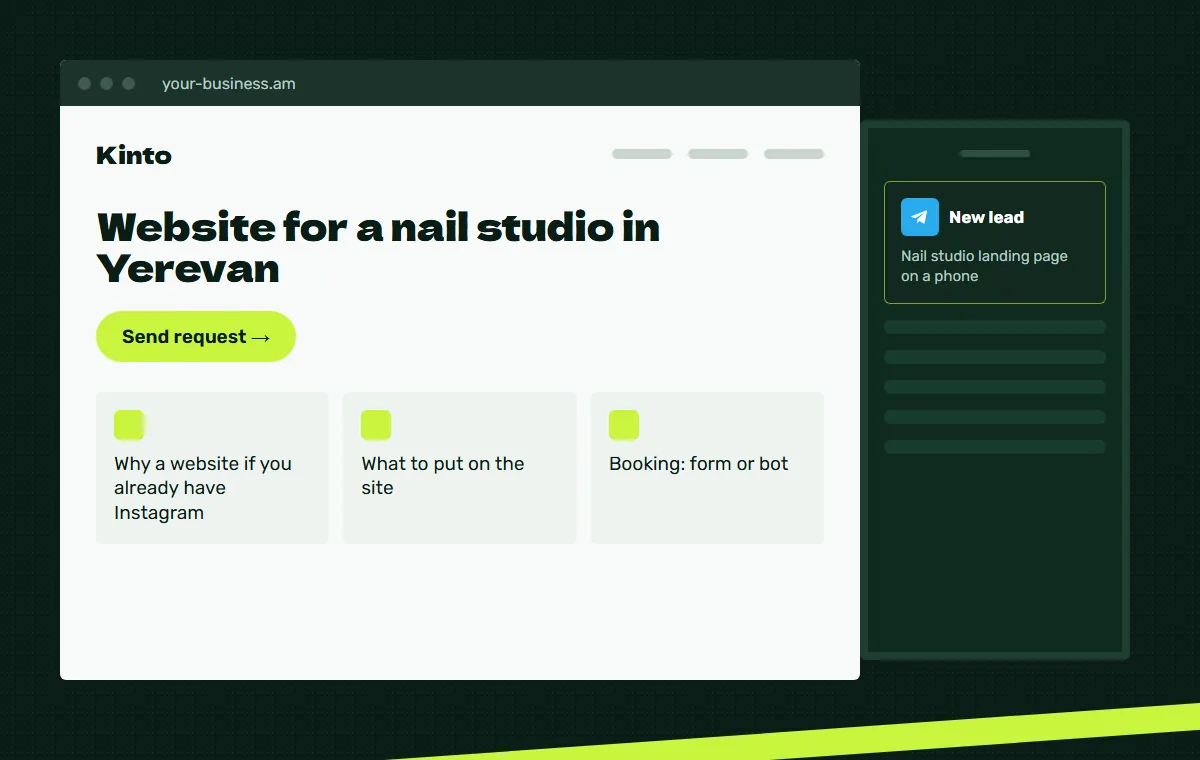Viewport: 1200px width, 760px height.
Task: Select the 'What to put on the site' card
Action: click(x=460, y=468)
